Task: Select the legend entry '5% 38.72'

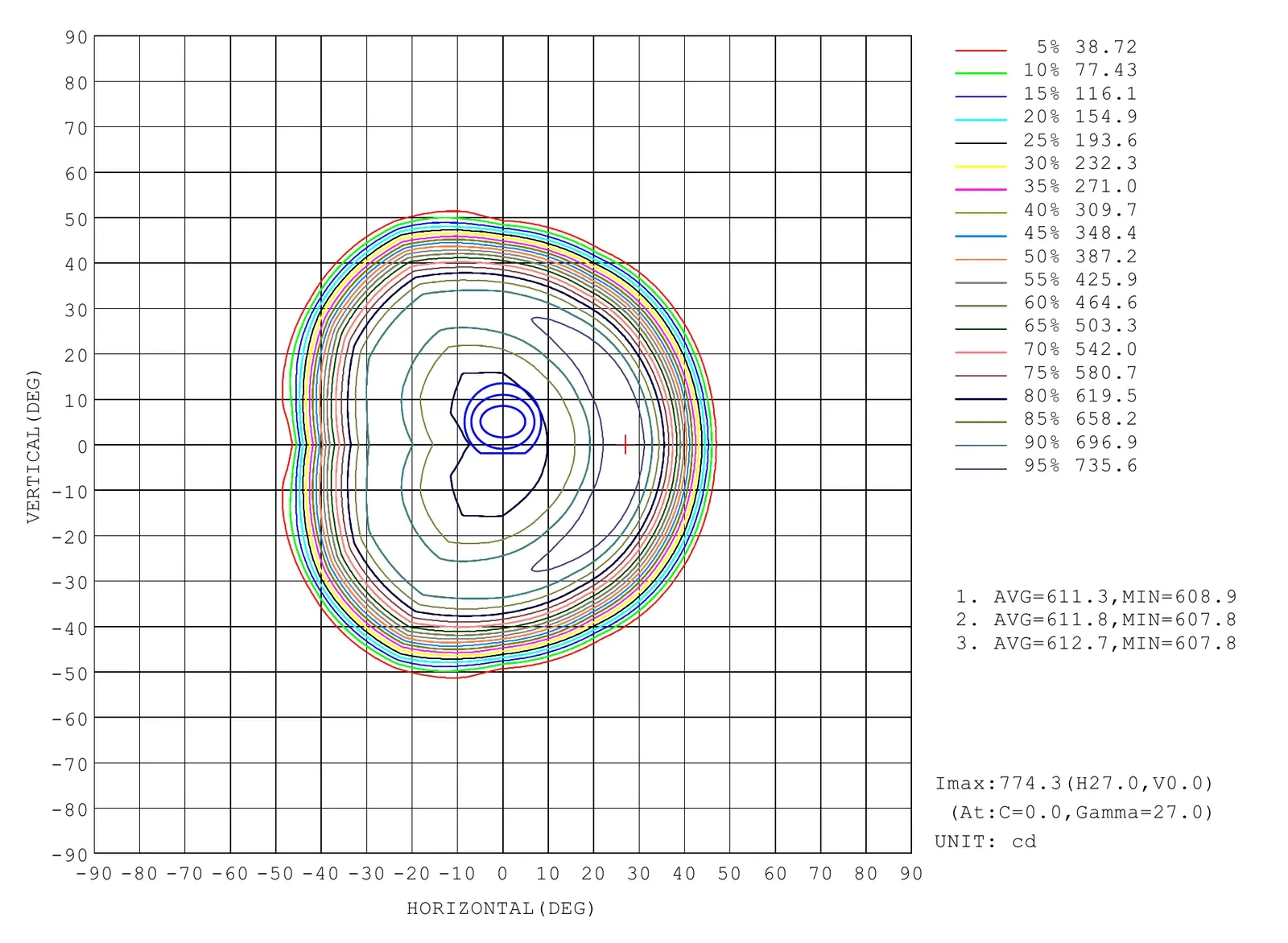Action: [x=1046, y=47]
